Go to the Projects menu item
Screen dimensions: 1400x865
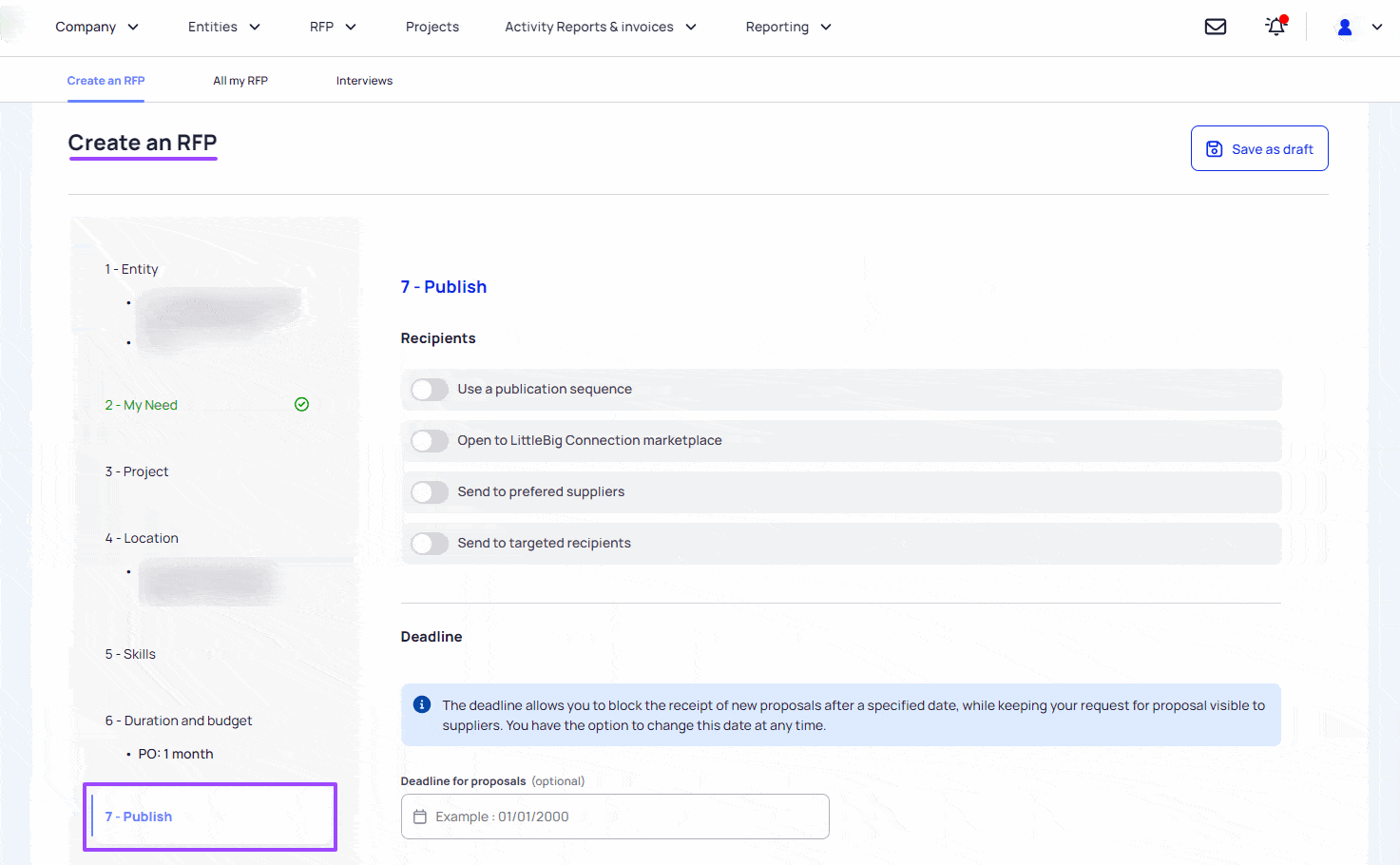coord(432,27)
